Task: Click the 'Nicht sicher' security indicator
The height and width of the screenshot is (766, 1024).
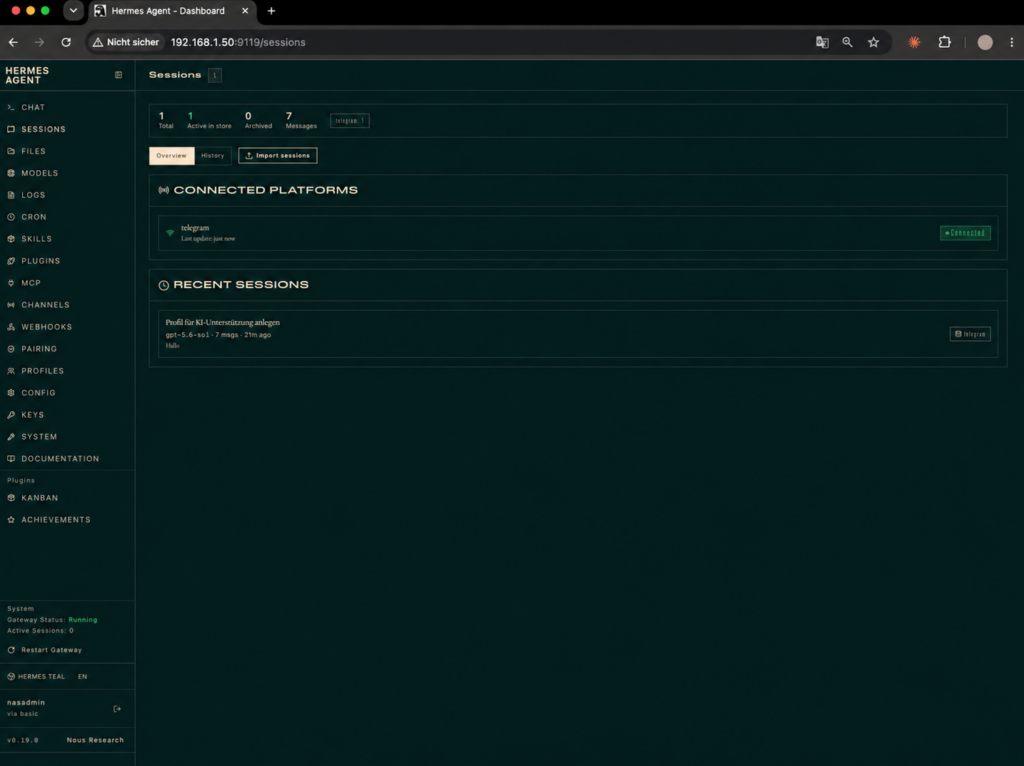Action: pos(126,42)
